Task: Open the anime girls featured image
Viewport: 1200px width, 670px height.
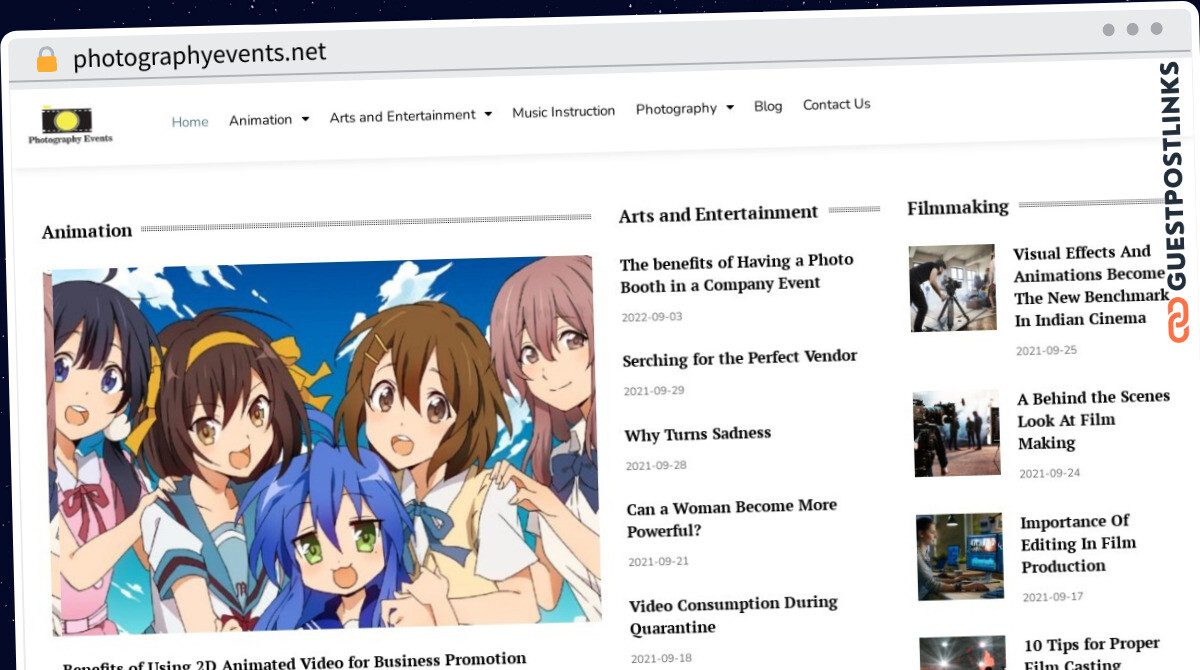Action: (324, 446)
